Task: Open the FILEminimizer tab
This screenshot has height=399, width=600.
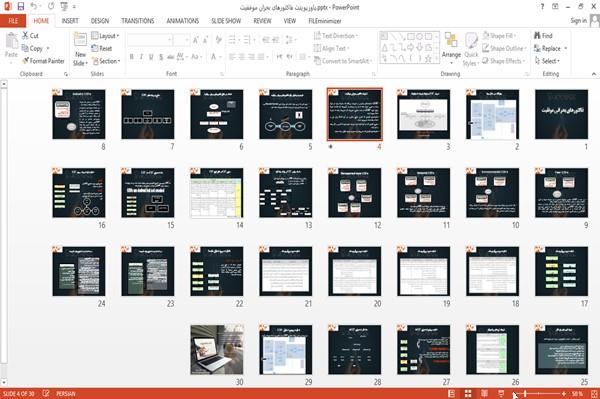Action: coord(325,21)
